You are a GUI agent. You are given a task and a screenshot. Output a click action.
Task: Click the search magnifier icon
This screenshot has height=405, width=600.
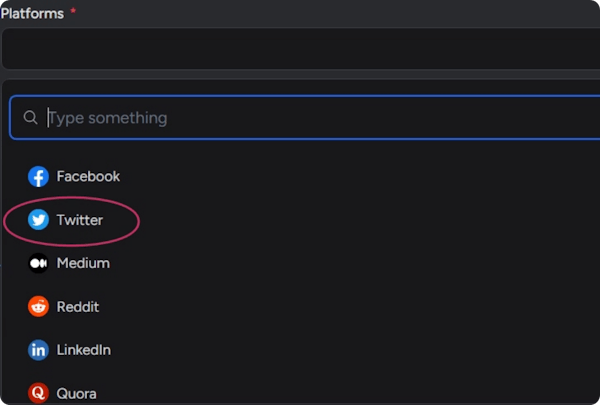30,118
